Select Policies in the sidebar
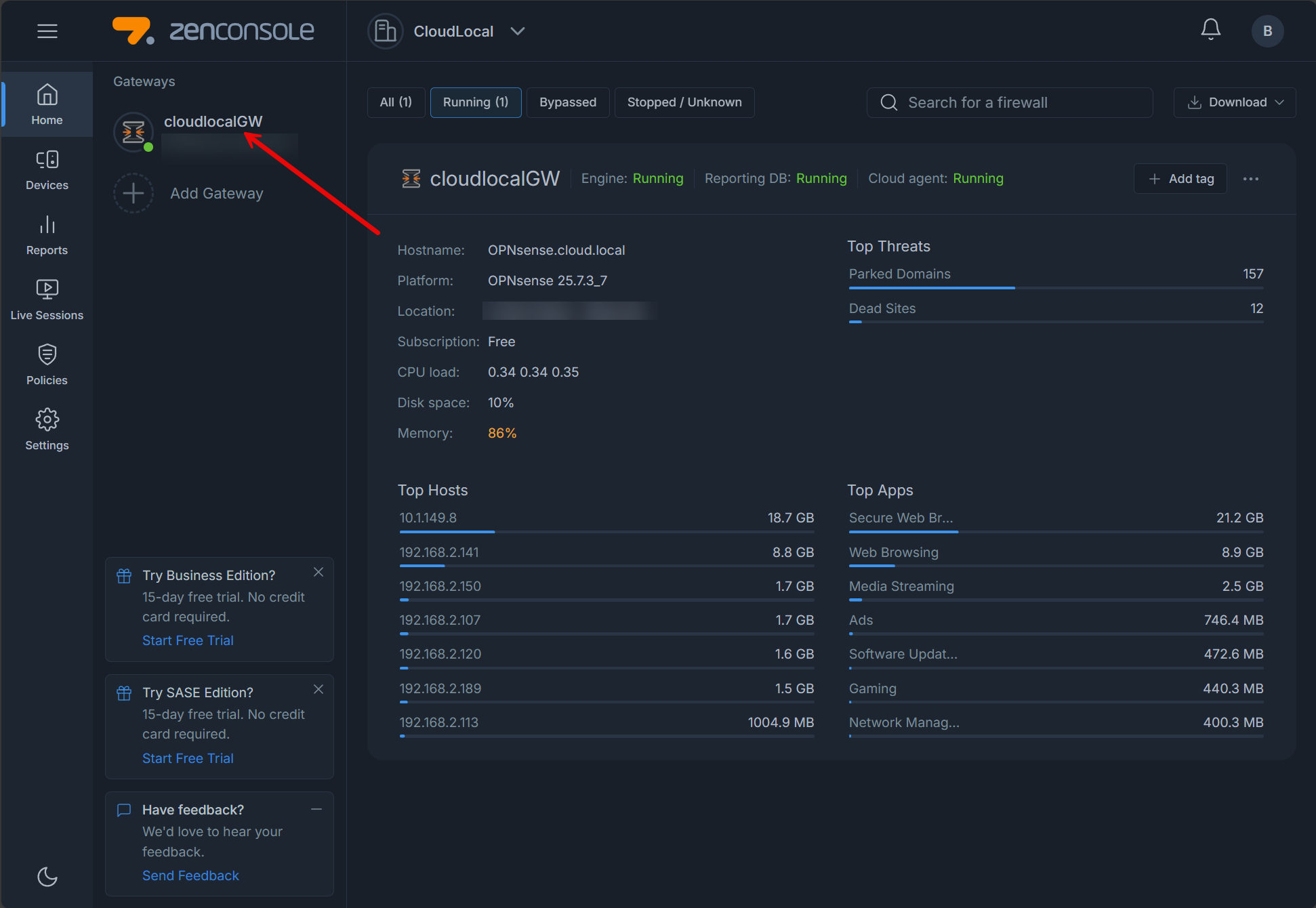 click(x=47, y=364)
